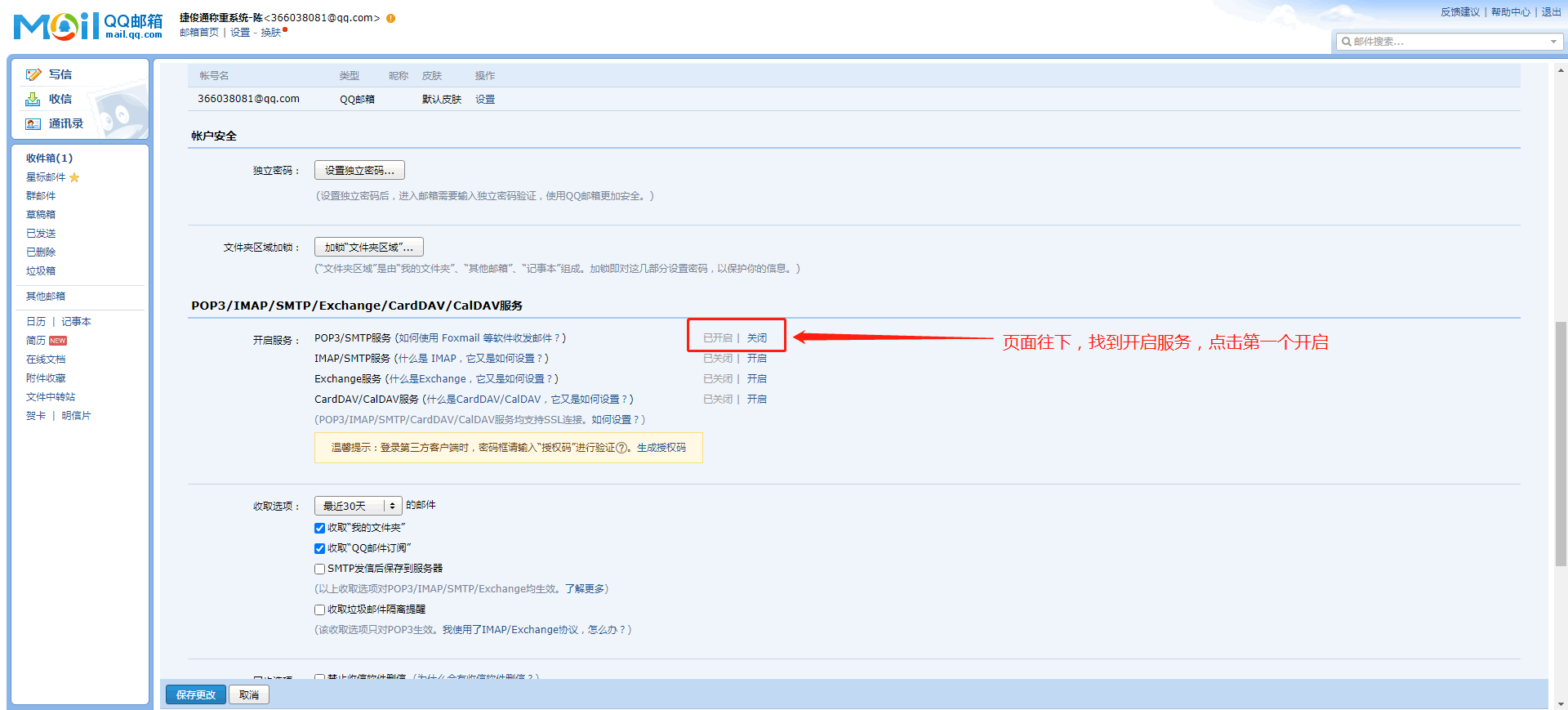Toggle the fetch 'My Folders' checkbox

point(320,528)
